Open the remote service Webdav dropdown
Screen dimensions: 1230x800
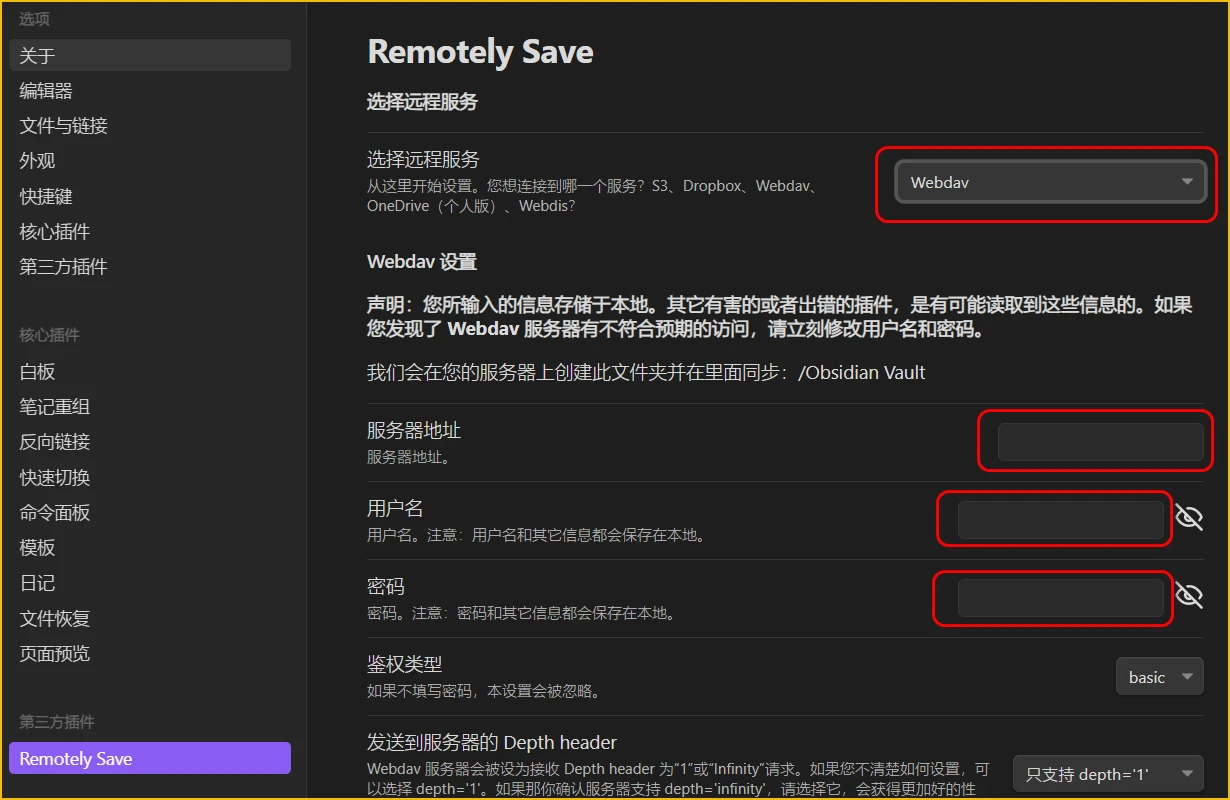click(x=1050, y=183)
